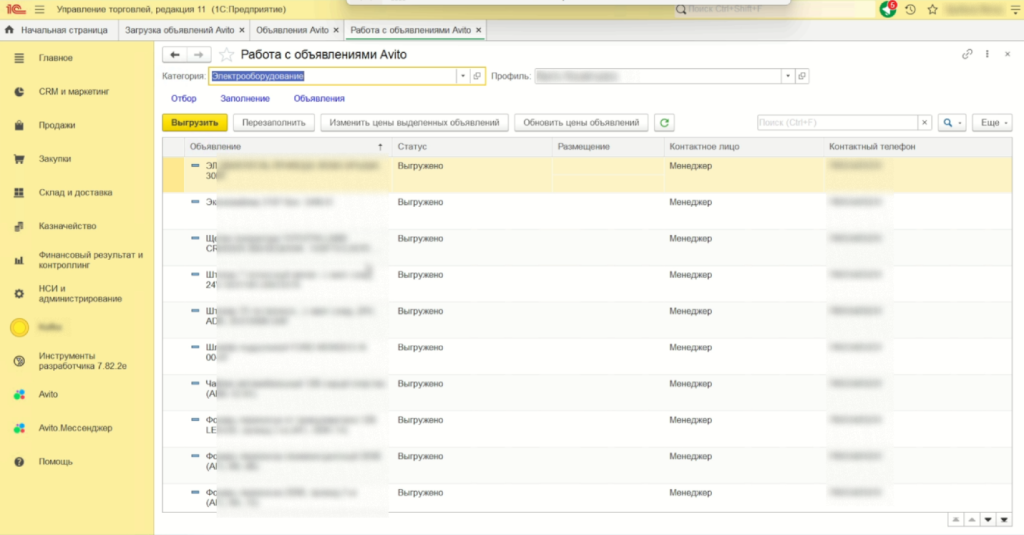Screen dimensions: 1024x535
Task: Expand the Категория dropdown arrow
Action: [x=462, y=76]
